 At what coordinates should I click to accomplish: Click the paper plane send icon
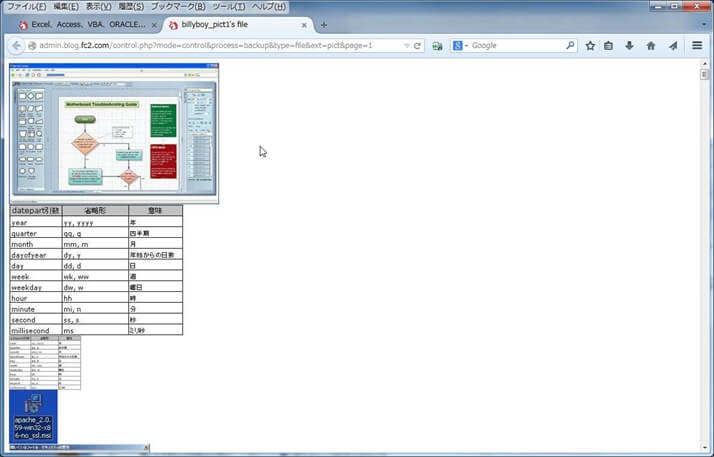click(672, 46)
